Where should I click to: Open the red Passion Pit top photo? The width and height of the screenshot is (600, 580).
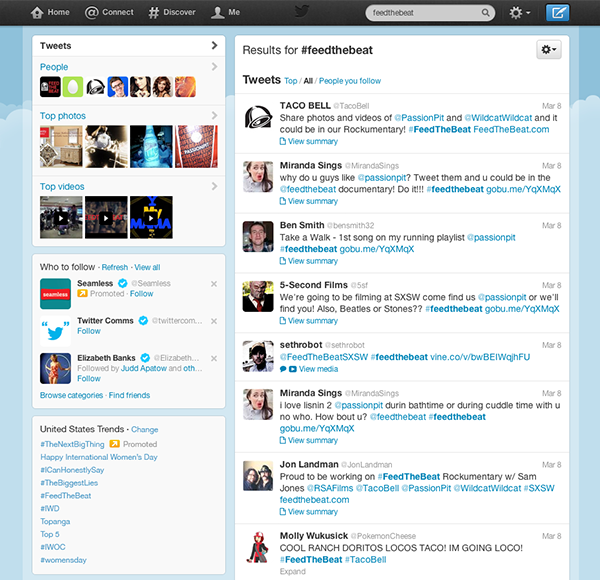pyautogui.click(x=196, y=147)
